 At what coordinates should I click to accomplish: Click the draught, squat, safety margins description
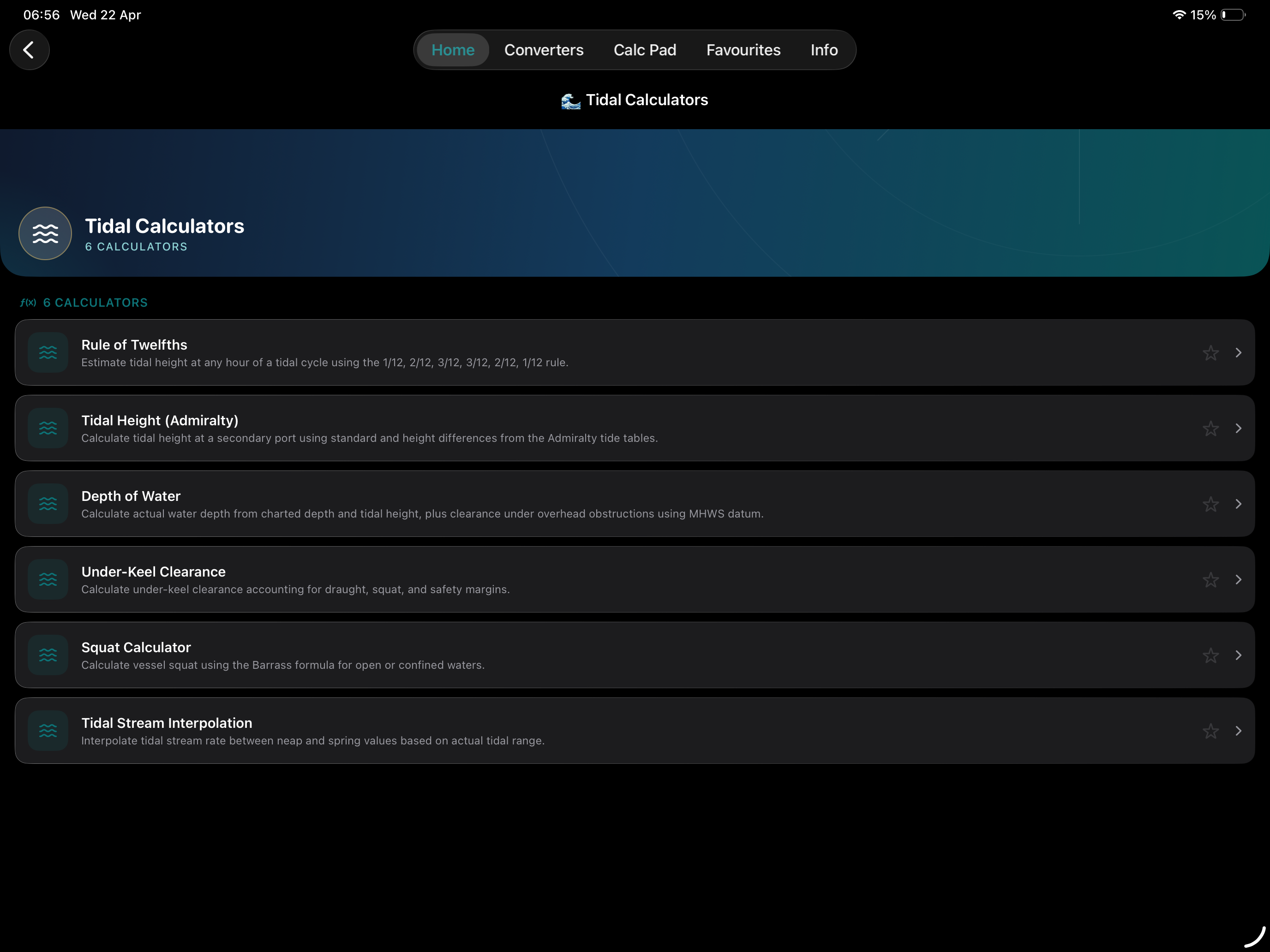(x=296, y=589)
